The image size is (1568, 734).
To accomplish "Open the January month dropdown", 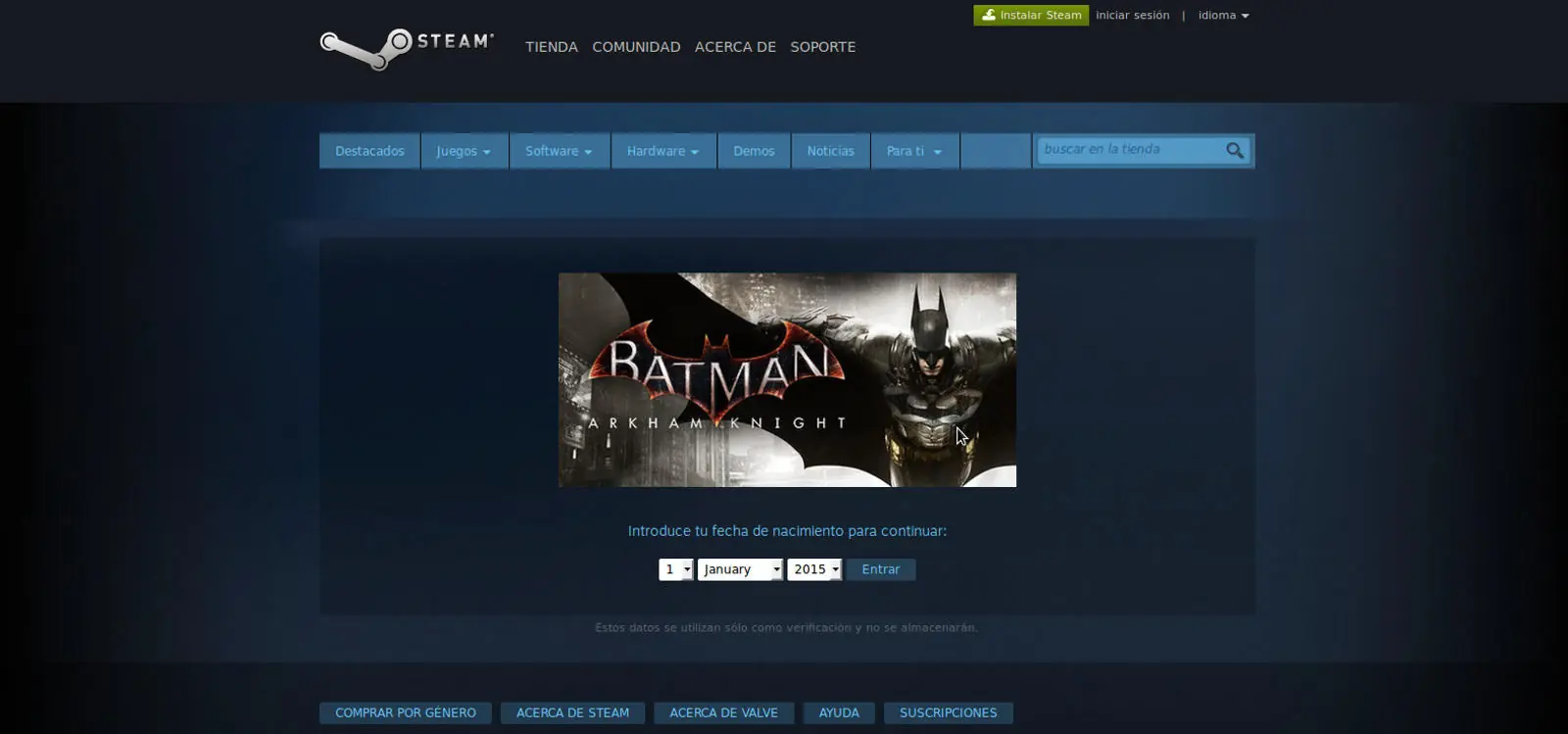I will click(x=740, y=569).
